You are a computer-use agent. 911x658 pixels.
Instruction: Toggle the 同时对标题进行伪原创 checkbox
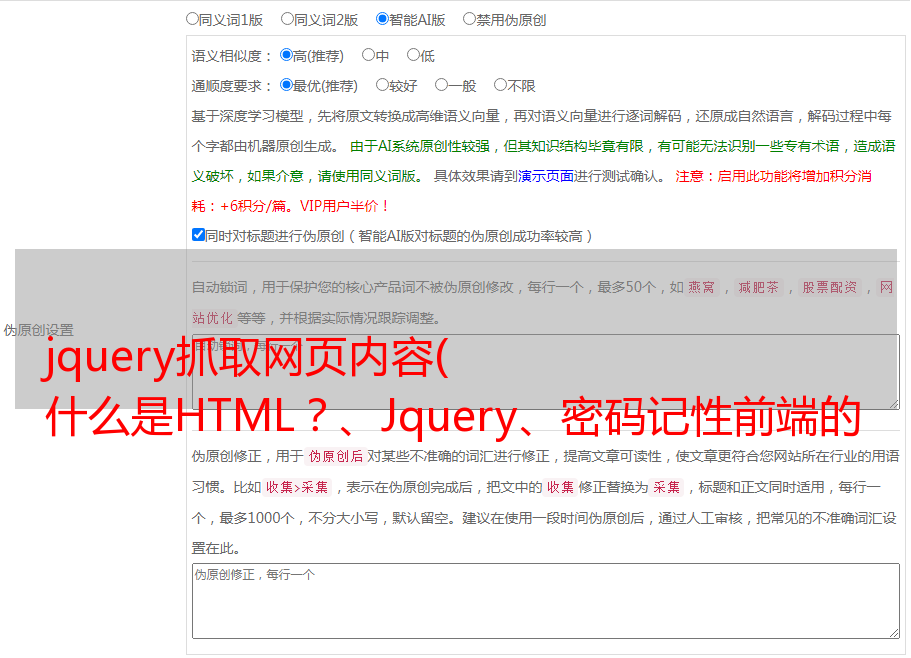[x=198, y=235]
